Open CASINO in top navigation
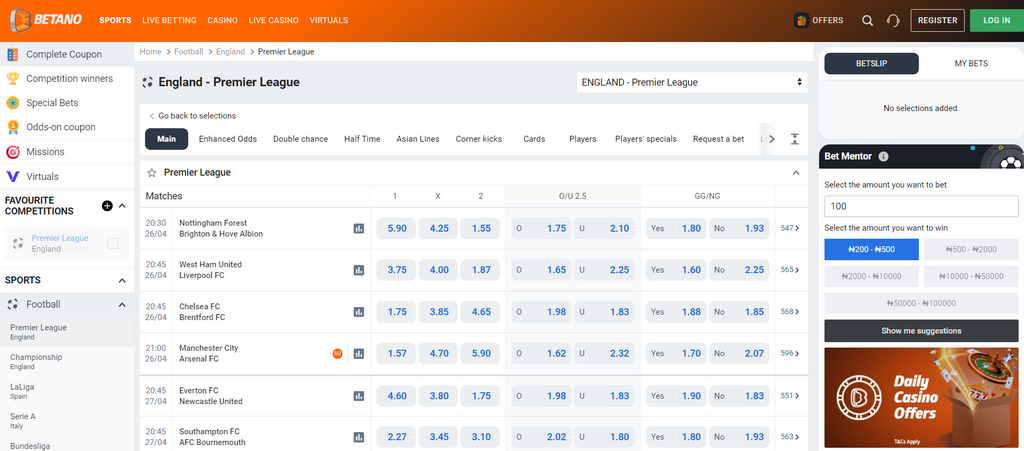Screen dimensions: 1024x451 click(223, 20)
